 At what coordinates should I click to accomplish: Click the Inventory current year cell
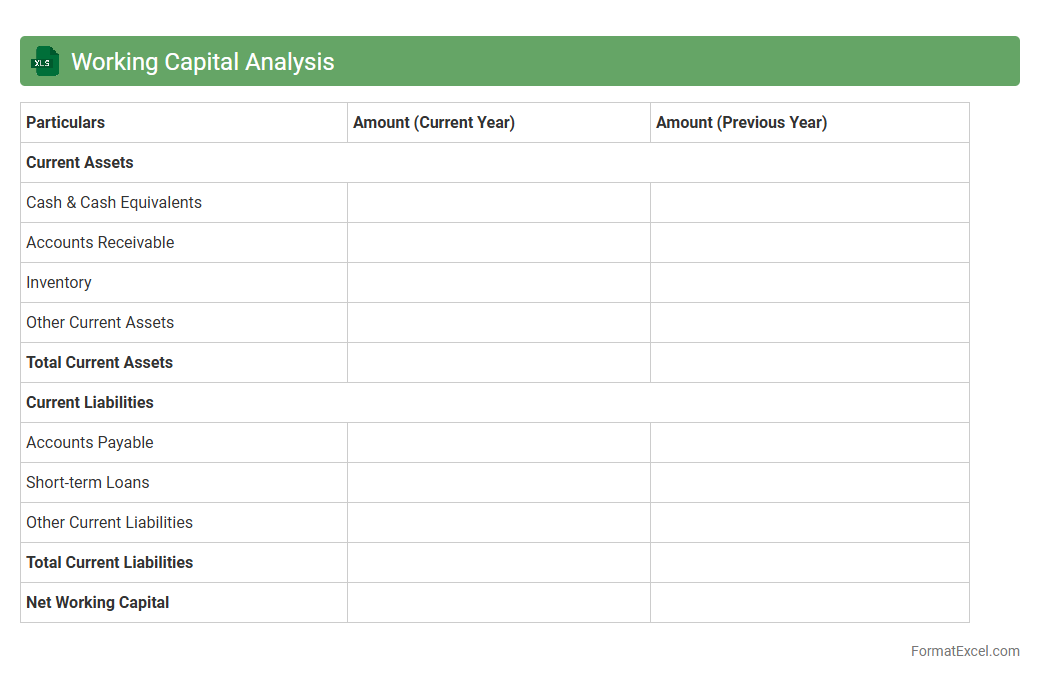(498, 282)
